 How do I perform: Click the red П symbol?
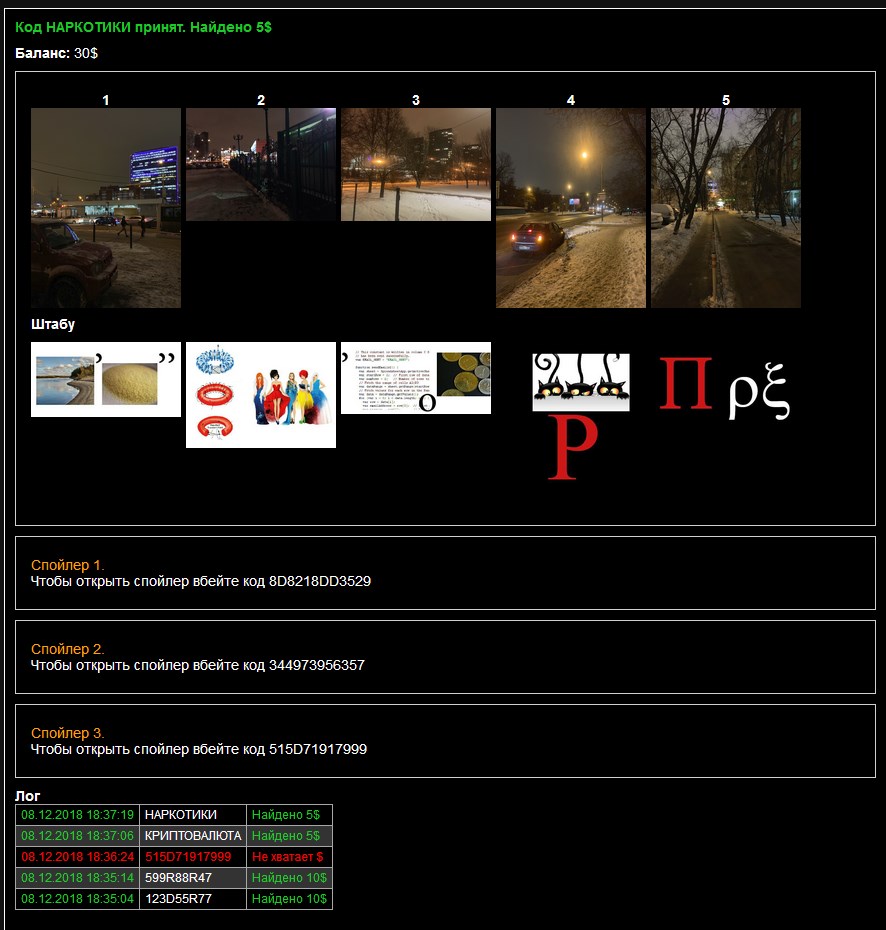686,384
